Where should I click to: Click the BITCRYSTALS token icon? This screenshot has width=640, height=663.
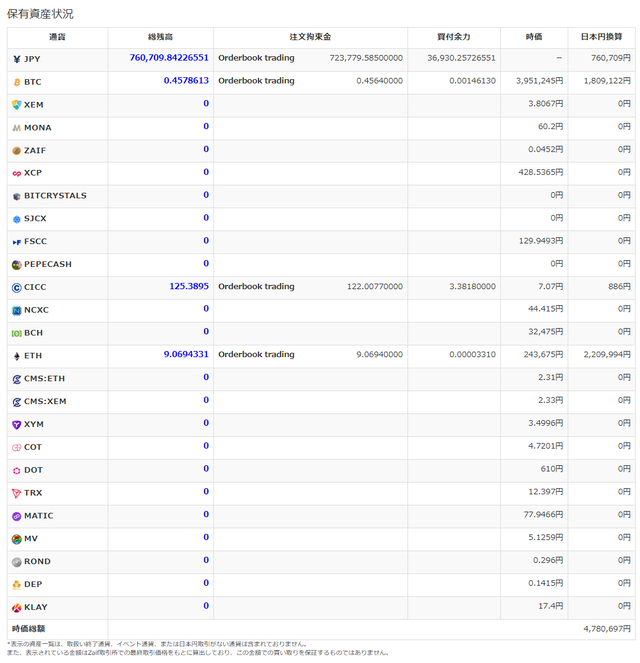pyautogui.click(x=16, y=196)
